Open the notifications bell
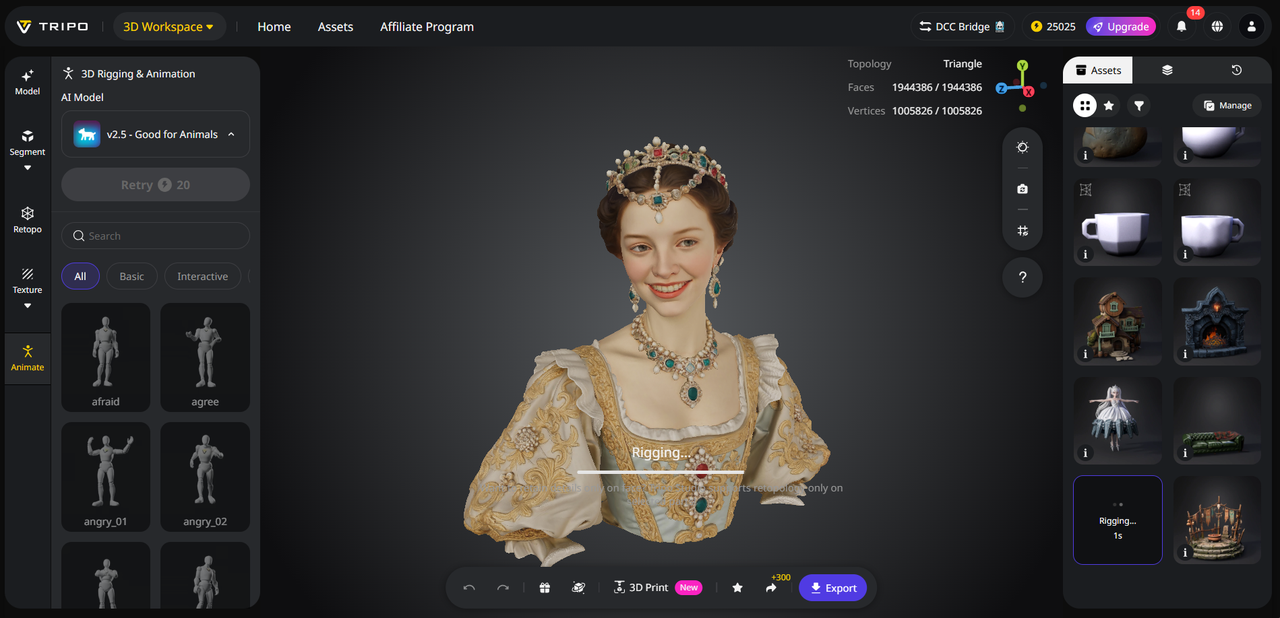The height and width of the screenshot is (618, 1280). click(x=1182, y=27)
